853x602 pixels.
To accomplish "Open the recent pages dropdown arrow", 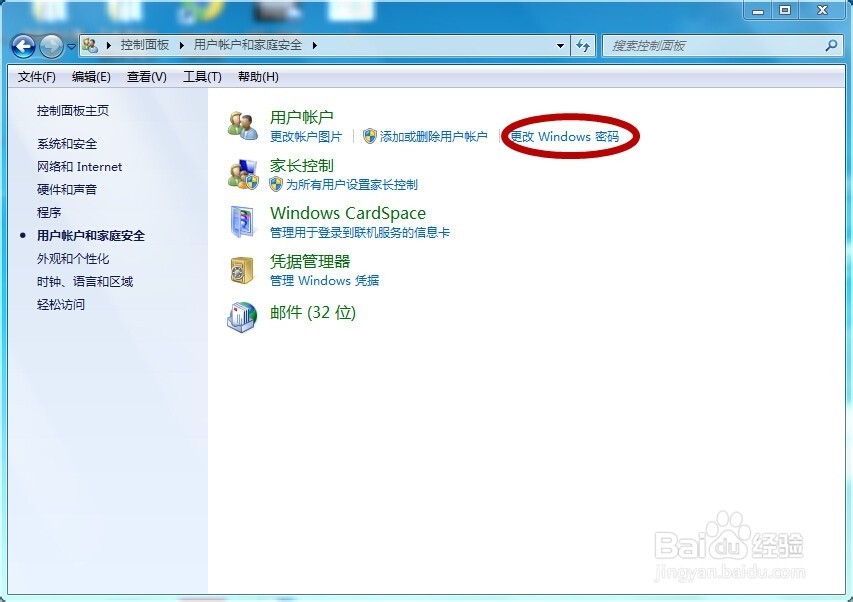I will (x=71, y=47).
